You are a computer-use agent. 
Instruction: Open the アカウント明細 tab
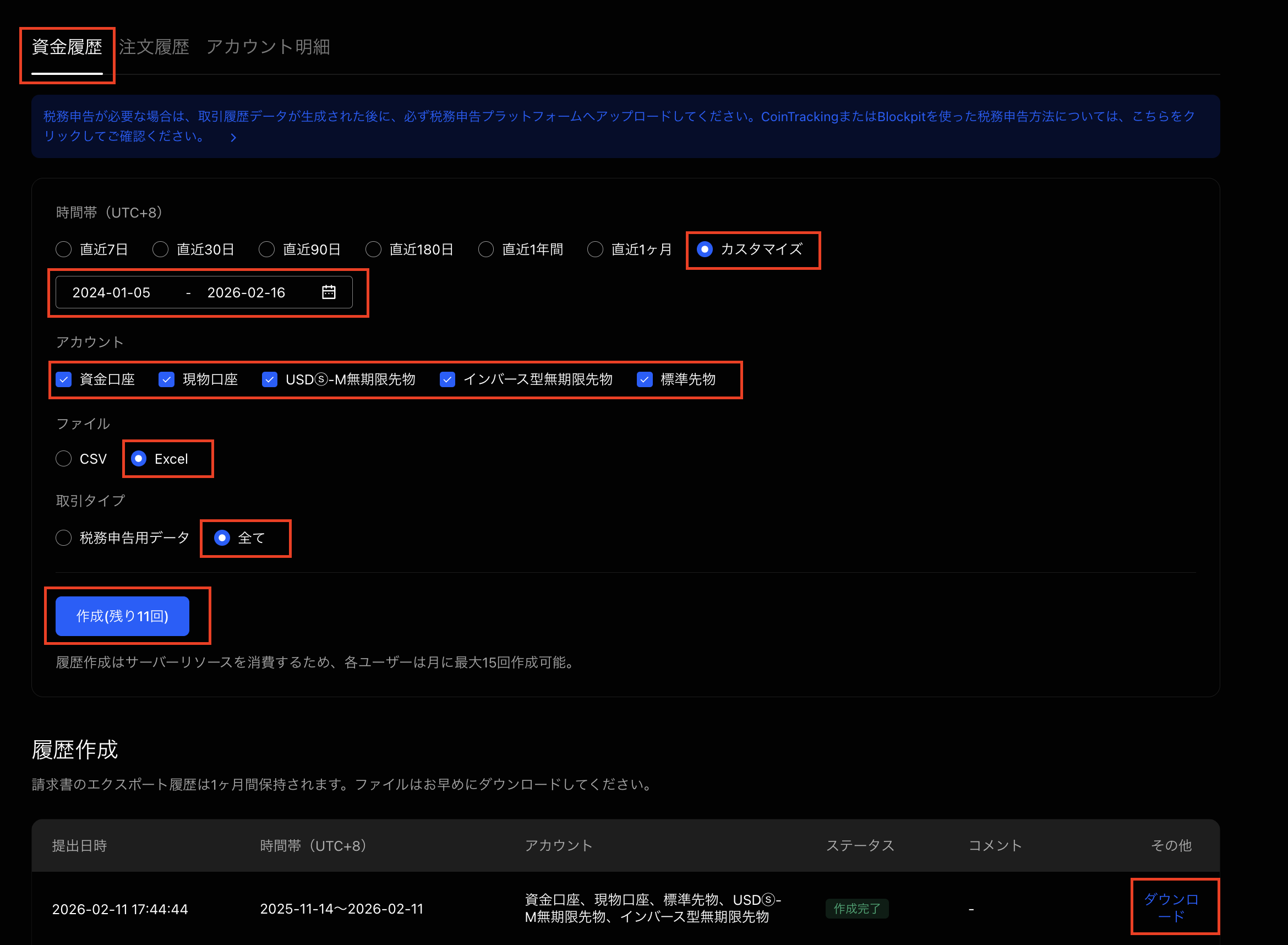tap(268, 47)
